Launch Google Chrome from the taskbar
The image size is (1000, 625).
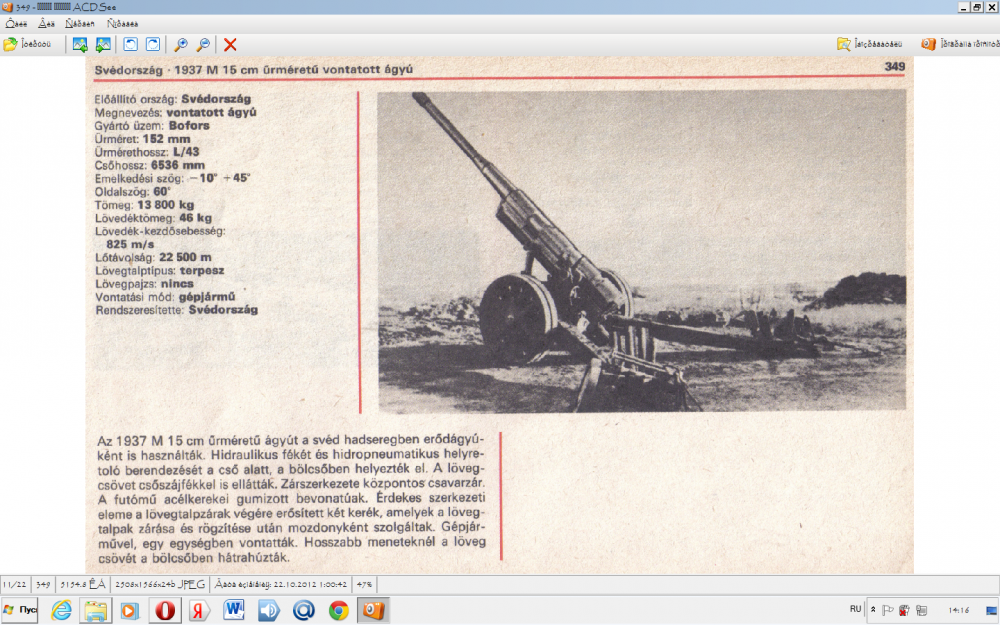point(339,609)
